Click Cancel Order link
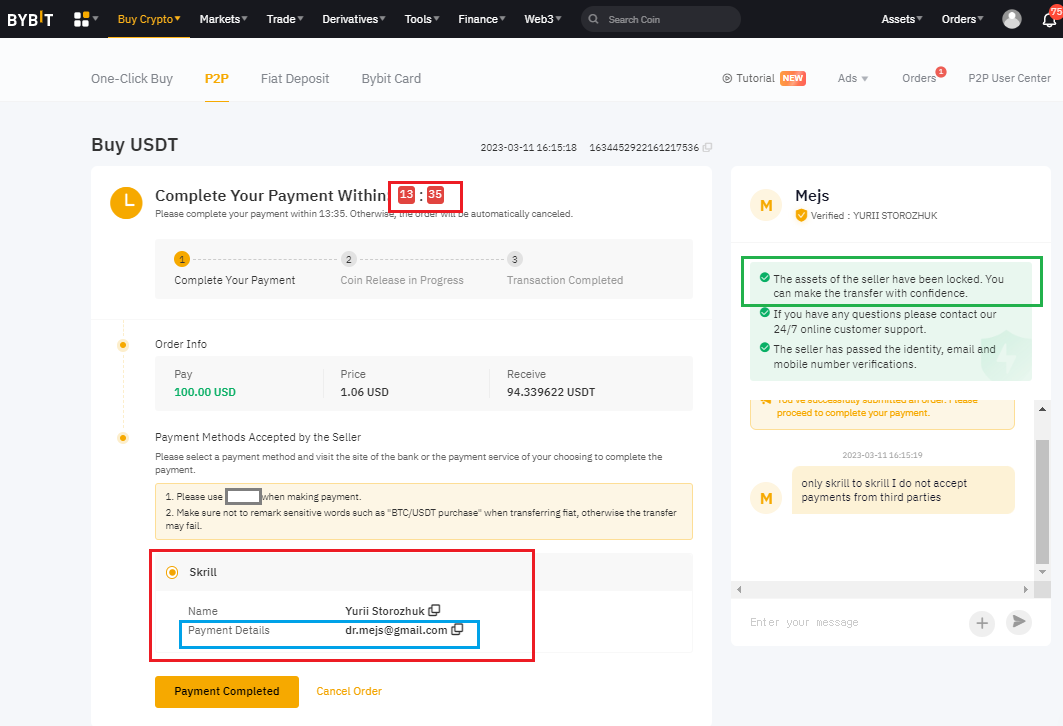The image size is (1063, 726). 349,691
